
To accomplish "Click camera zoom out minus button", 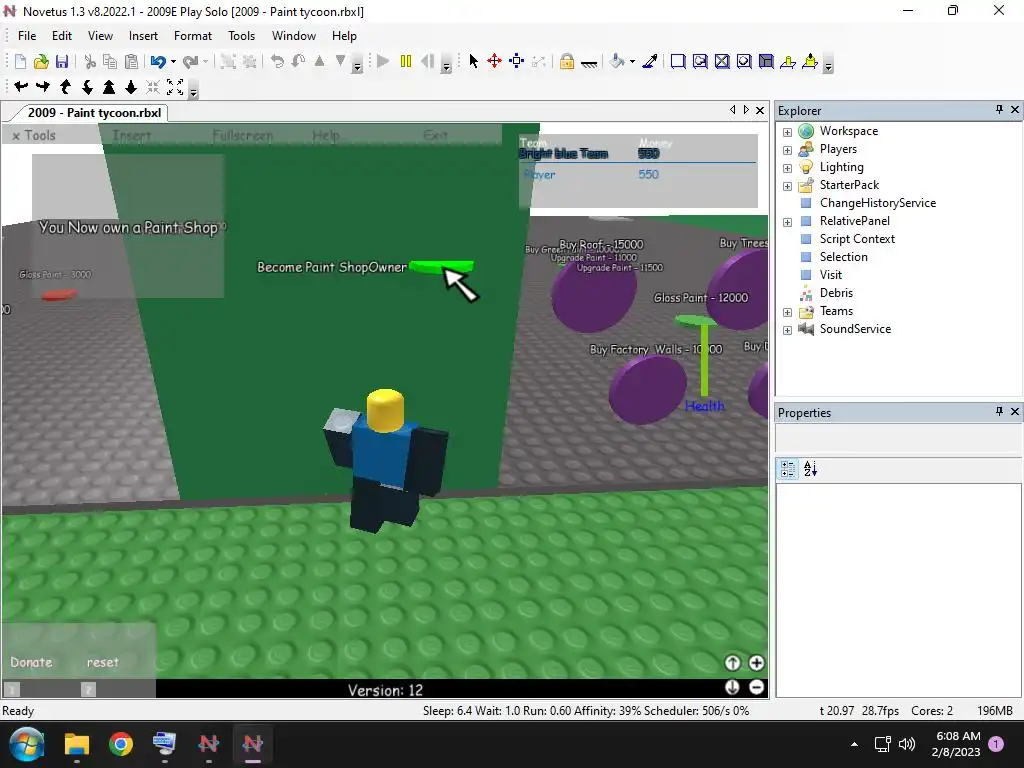I will (x=756, y=687).
